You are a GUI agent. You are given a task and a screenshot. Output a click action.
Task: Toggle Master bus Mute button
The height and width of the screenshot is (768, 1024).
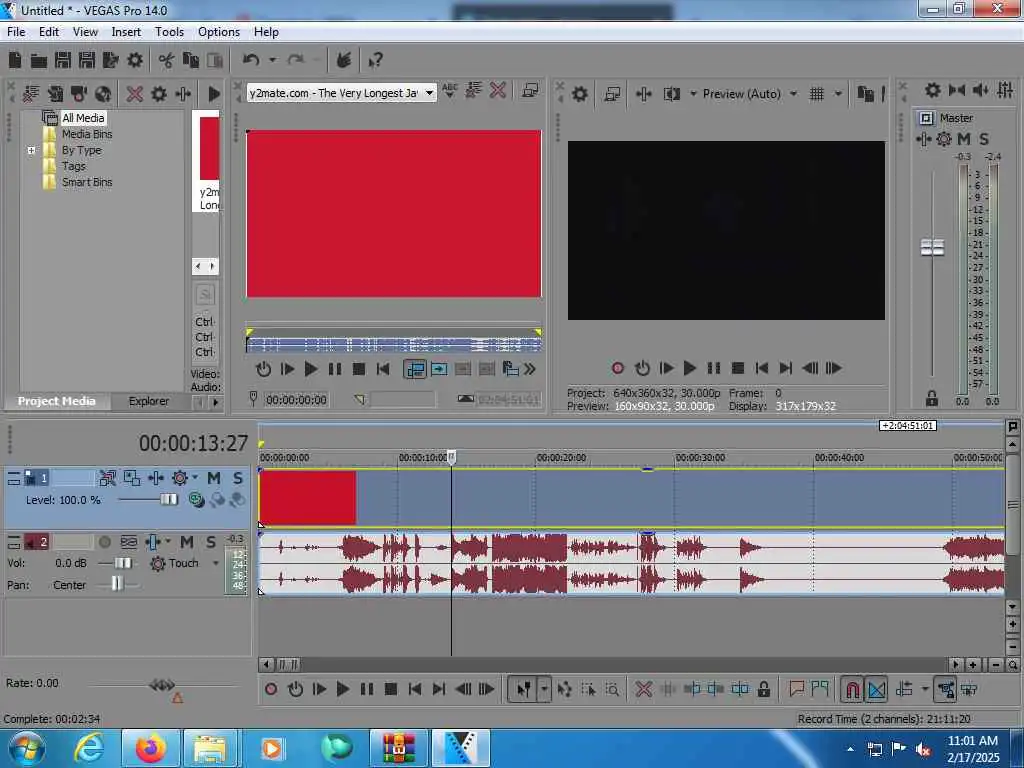pyautogui.click(x=964, y=139)
